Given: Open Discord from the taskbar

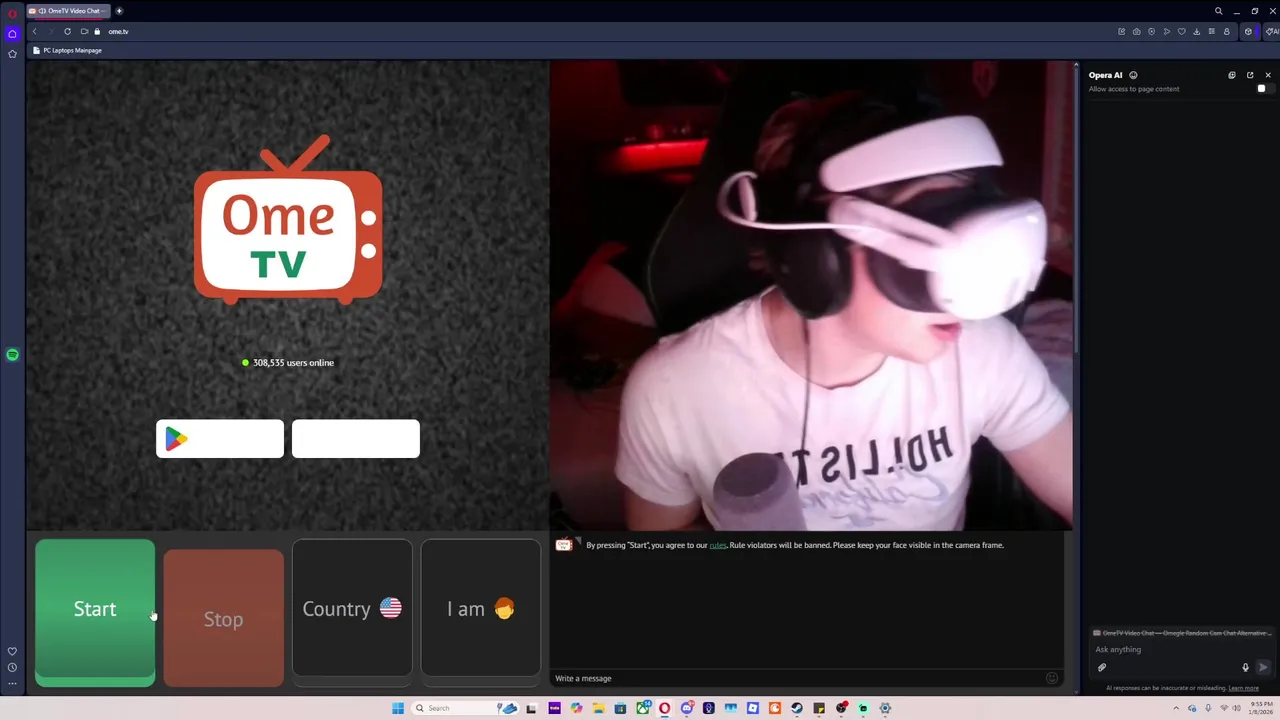Looking at the screenshot, I should 687,708.
